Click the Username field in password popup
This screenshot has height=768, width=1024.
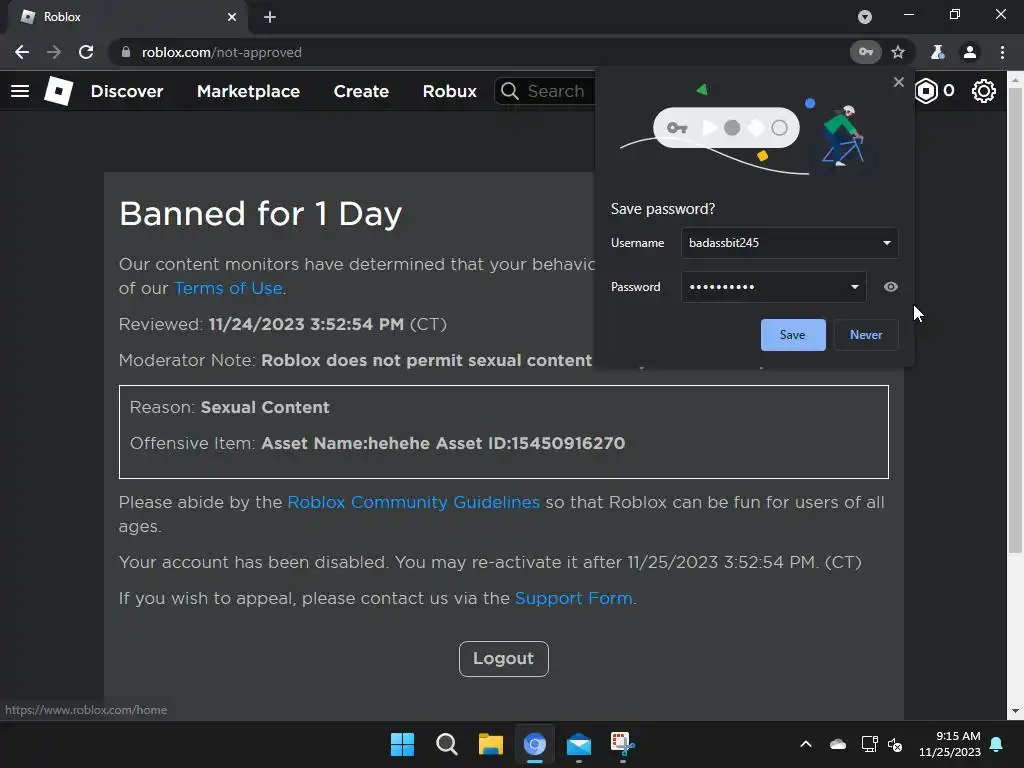tap(790, 243)
